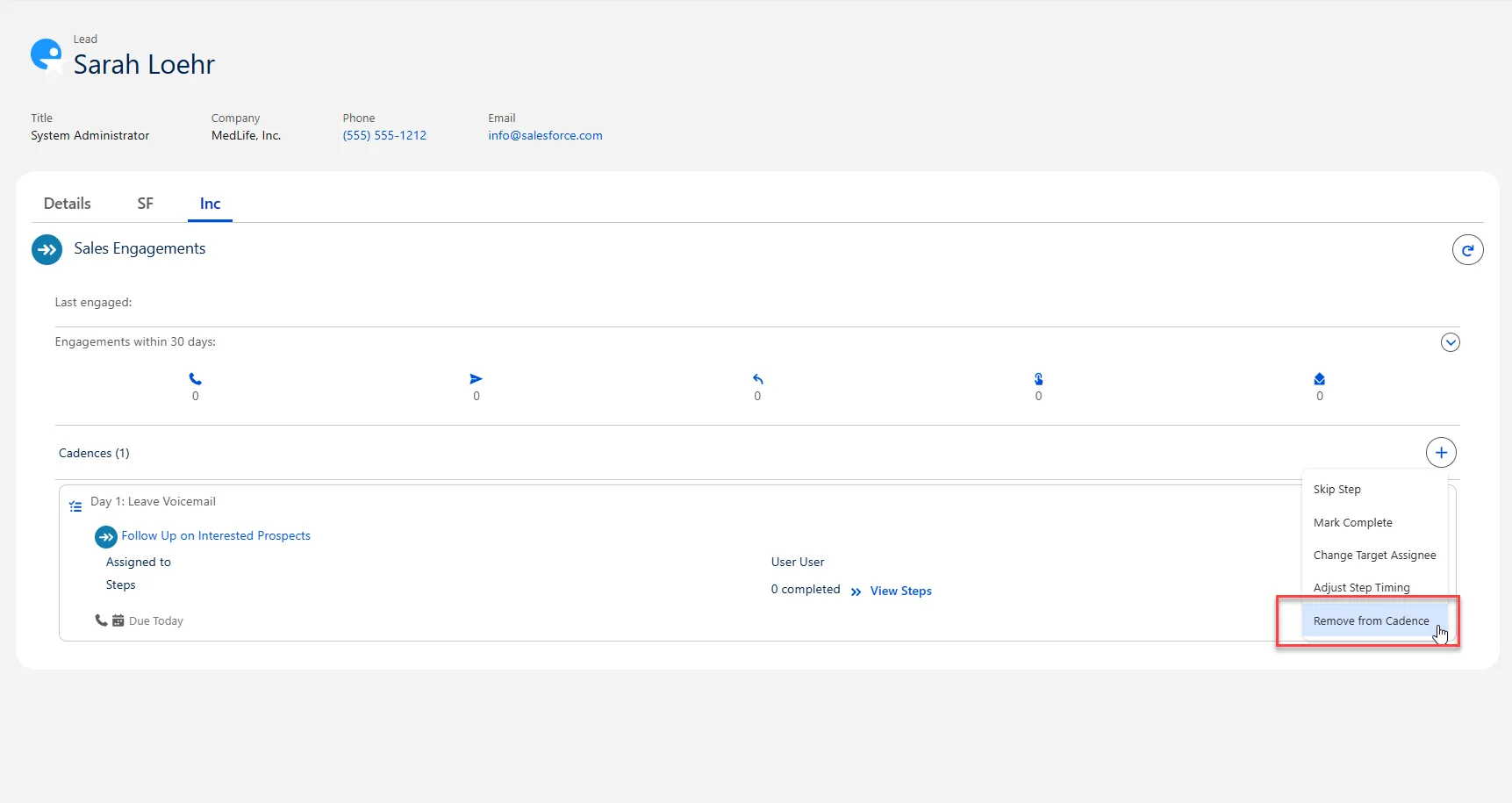Choose Change Target Assignee option
This screenshot has height=803, width=1512.
click(1374, 556)
